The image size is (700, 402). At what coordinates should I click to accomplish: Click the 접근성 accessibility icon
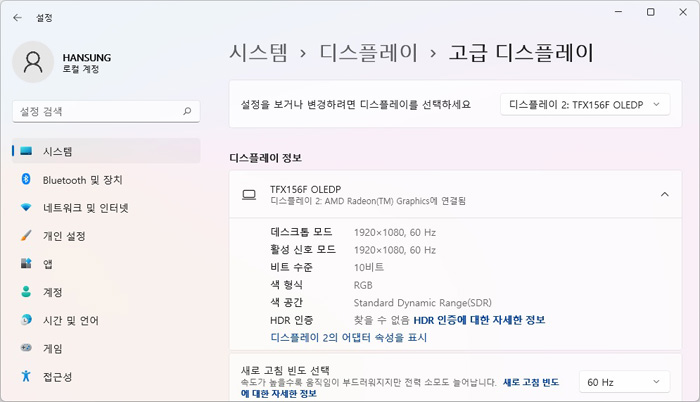pyautogui.click(x=26, y=376)
